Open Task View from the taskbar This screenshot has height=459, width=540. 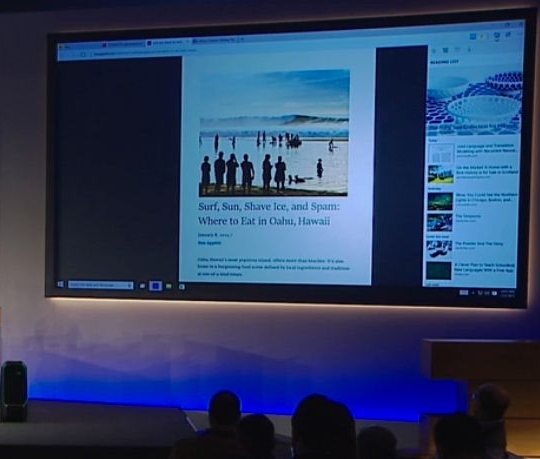(142, 286)
